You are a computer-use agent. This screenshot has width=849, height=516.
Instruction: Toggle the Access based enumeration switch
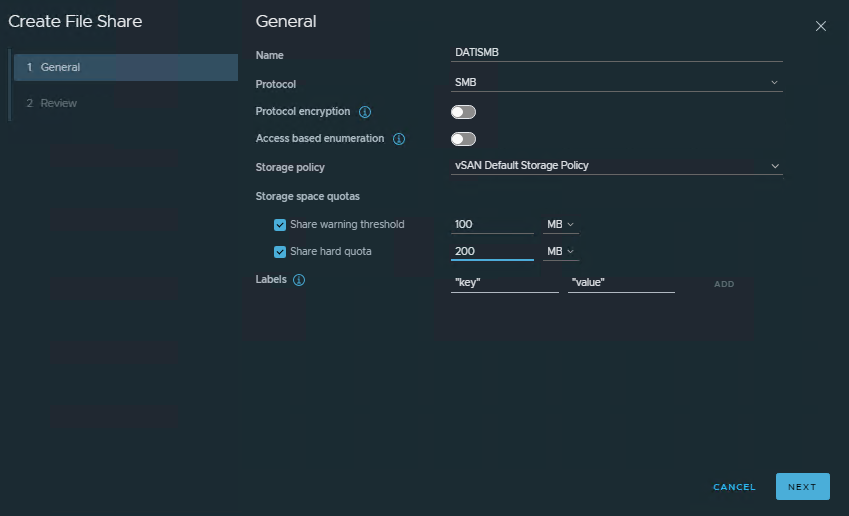pyautogui.click(x=463, y=139)
